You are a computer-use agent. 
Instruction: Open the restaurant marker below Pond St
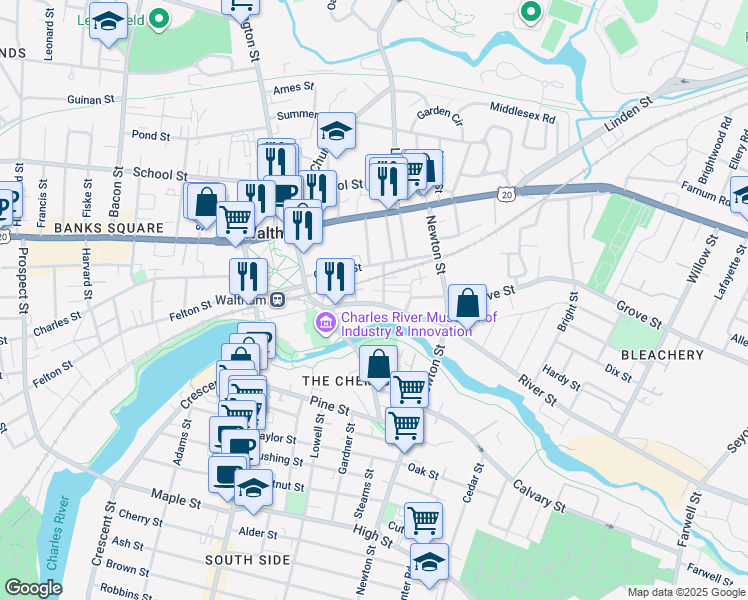[276, 163]
